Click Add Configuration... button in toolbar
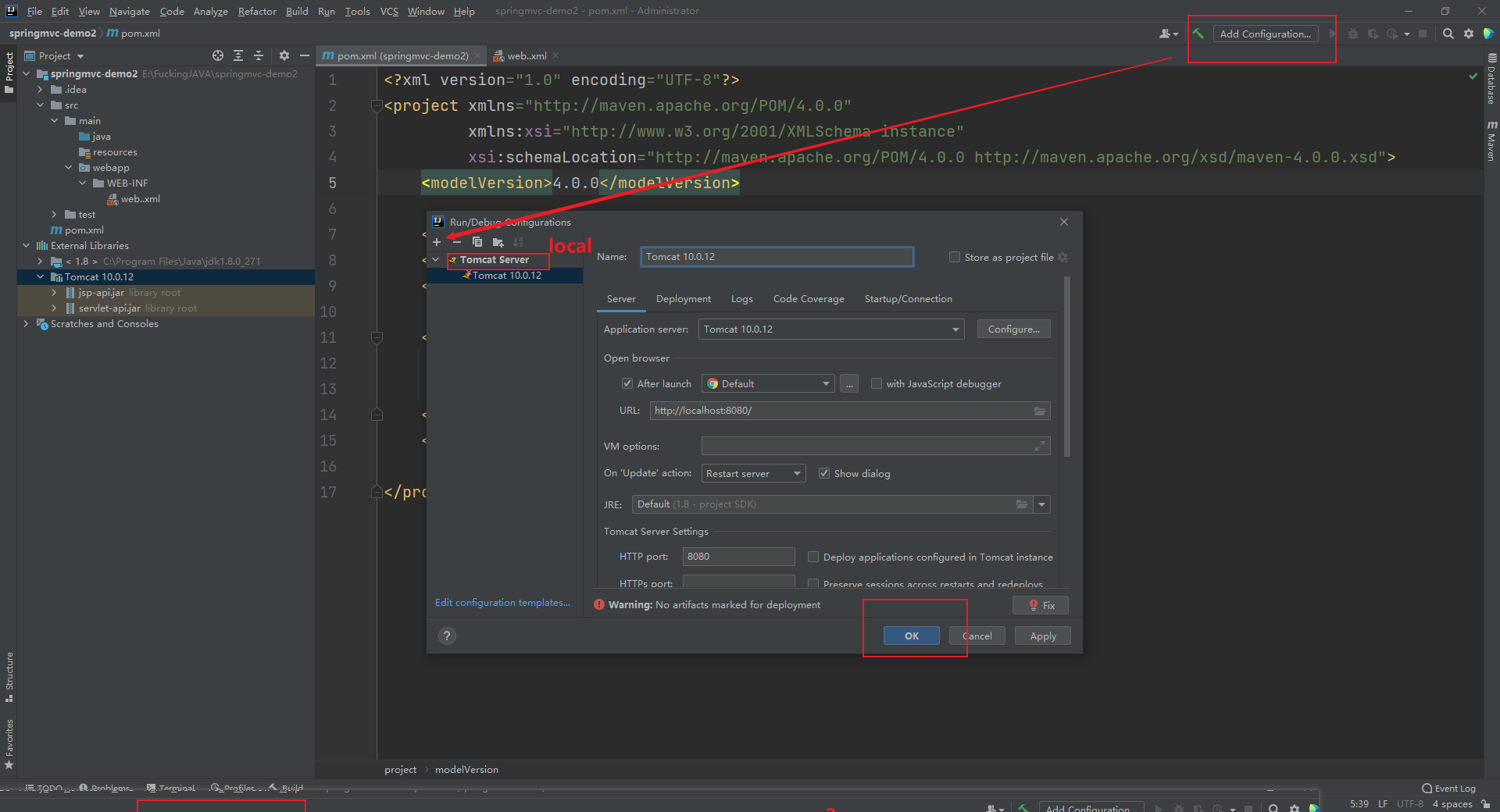 [1266, 34]
